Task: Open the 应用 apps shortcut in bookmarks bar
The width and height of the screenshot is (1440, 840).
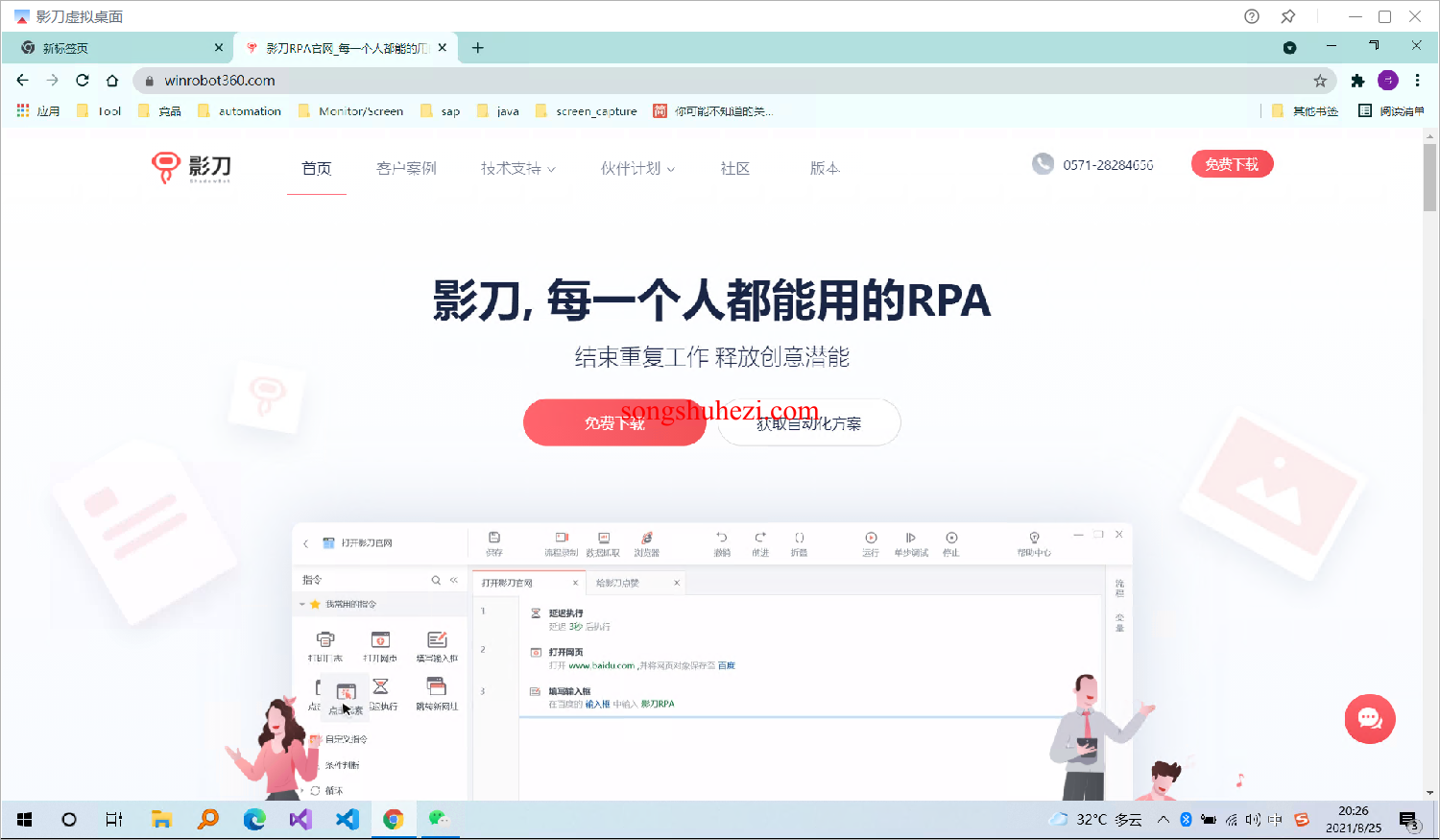Action: point(38,111)
